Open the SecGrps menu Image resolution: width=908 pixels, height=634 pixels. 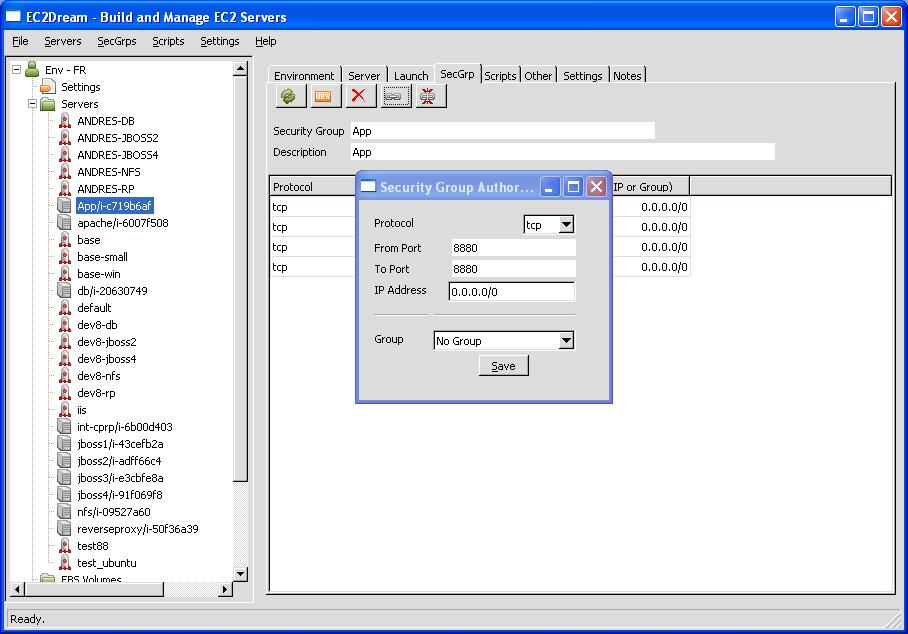coord(117,41)
